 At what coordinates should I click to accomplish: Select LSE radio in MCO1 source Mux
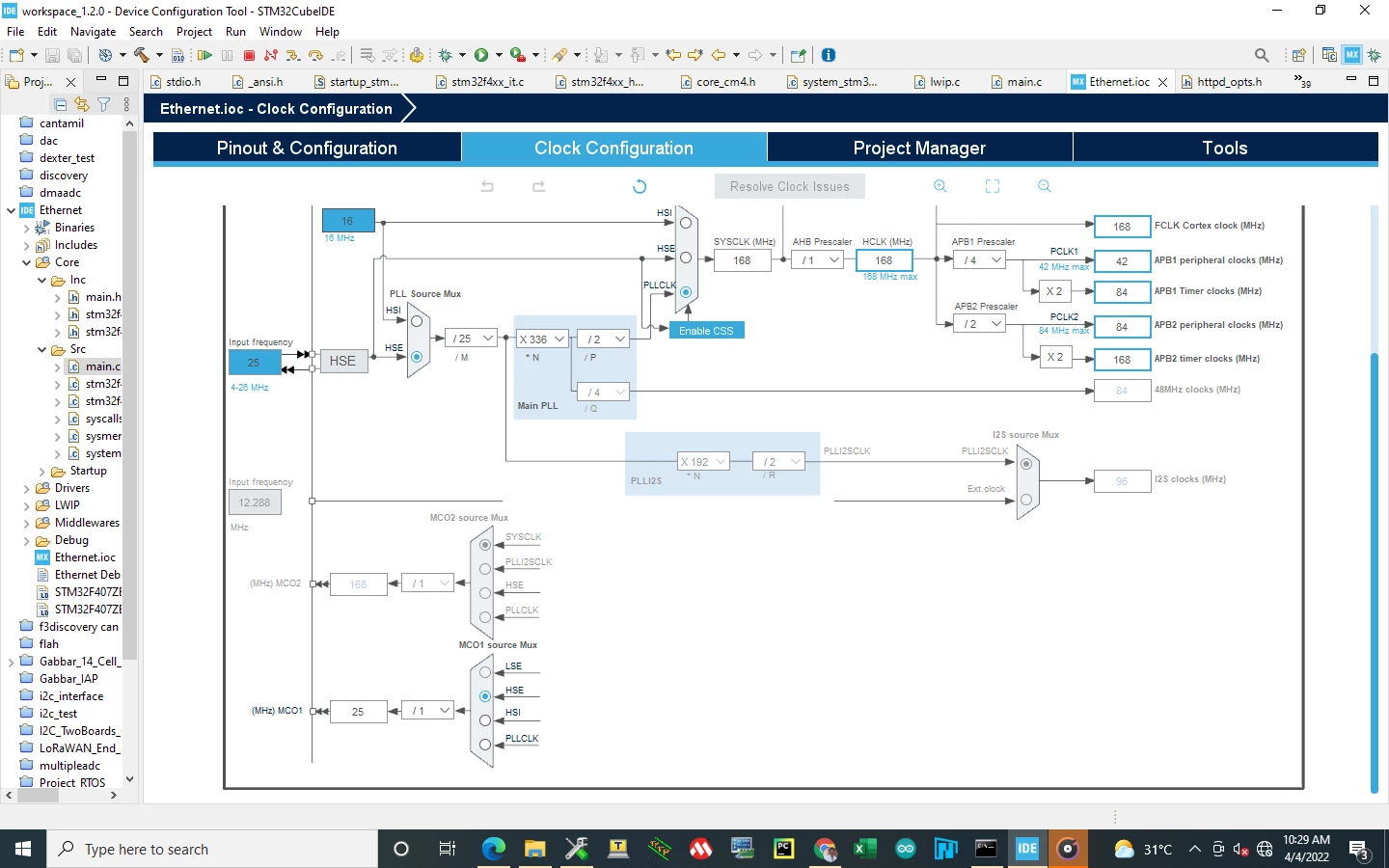(485, 672)
